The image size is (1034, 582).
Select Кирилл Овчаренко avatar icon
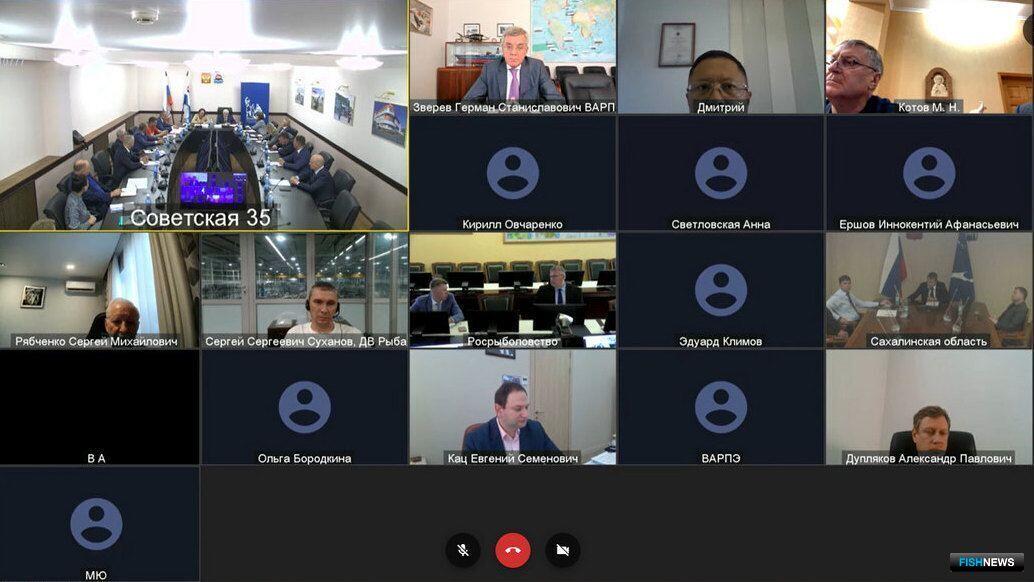click(512, 173)
